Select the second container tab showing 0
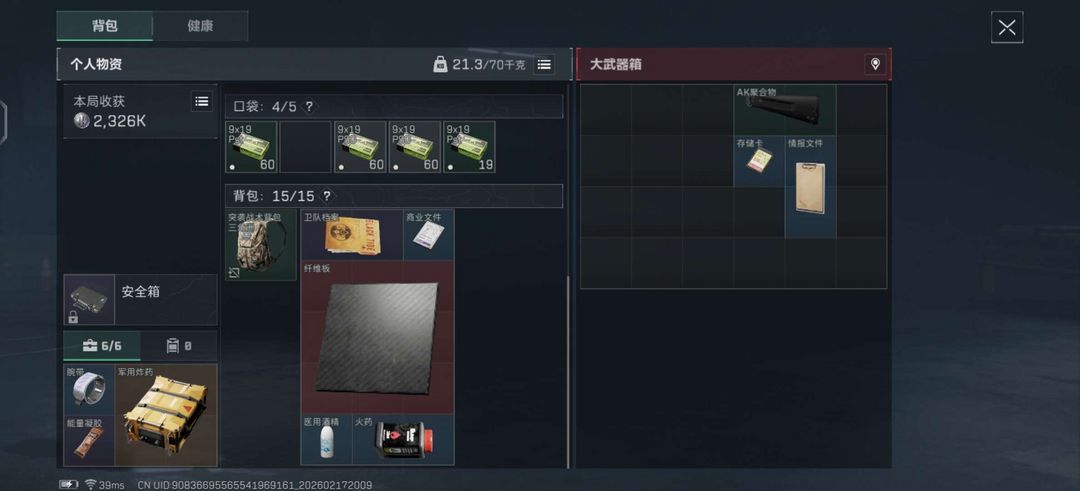 pos(179,346)
